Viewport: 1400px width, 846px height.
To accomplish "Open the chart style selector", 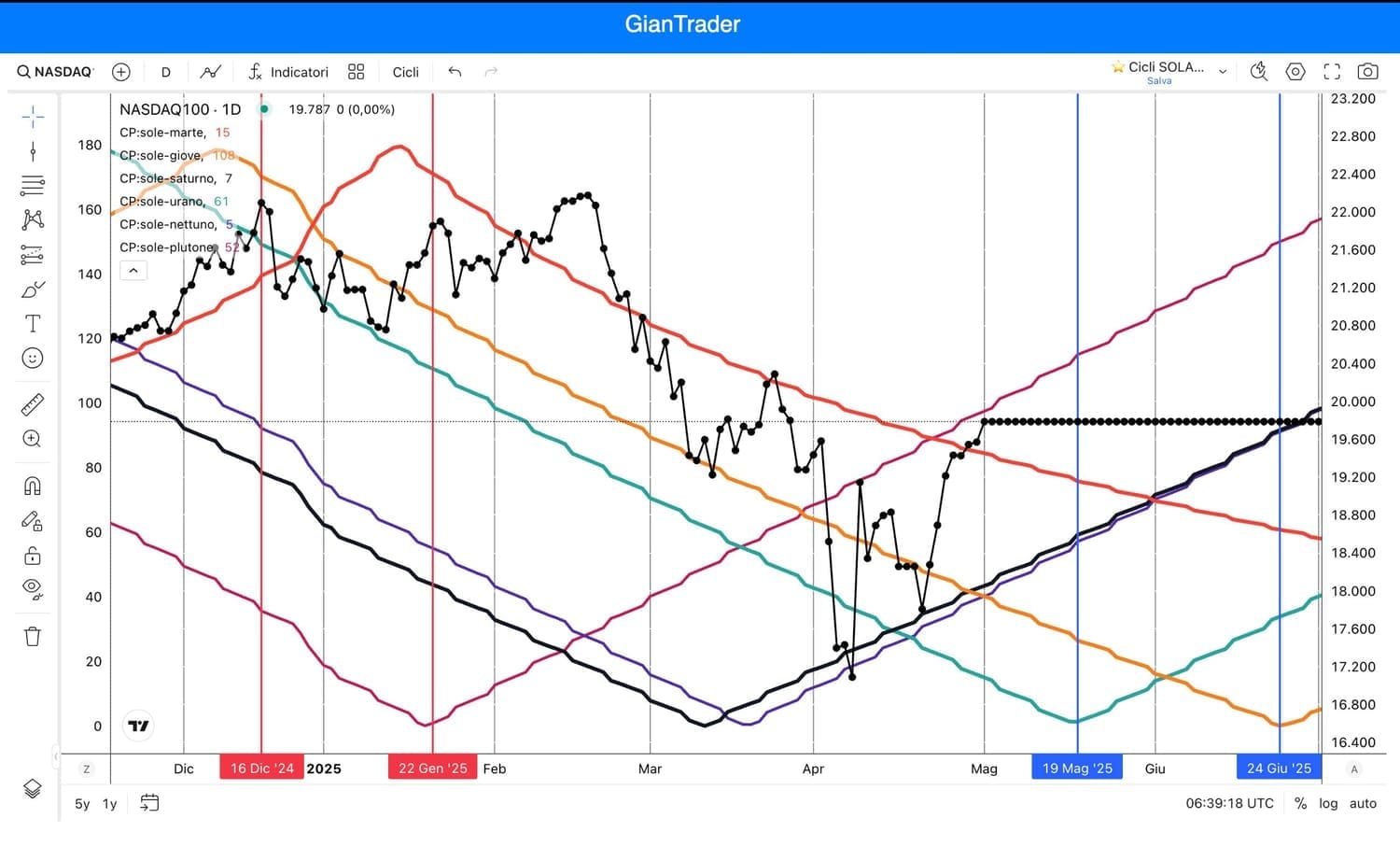I will [211, 72].
